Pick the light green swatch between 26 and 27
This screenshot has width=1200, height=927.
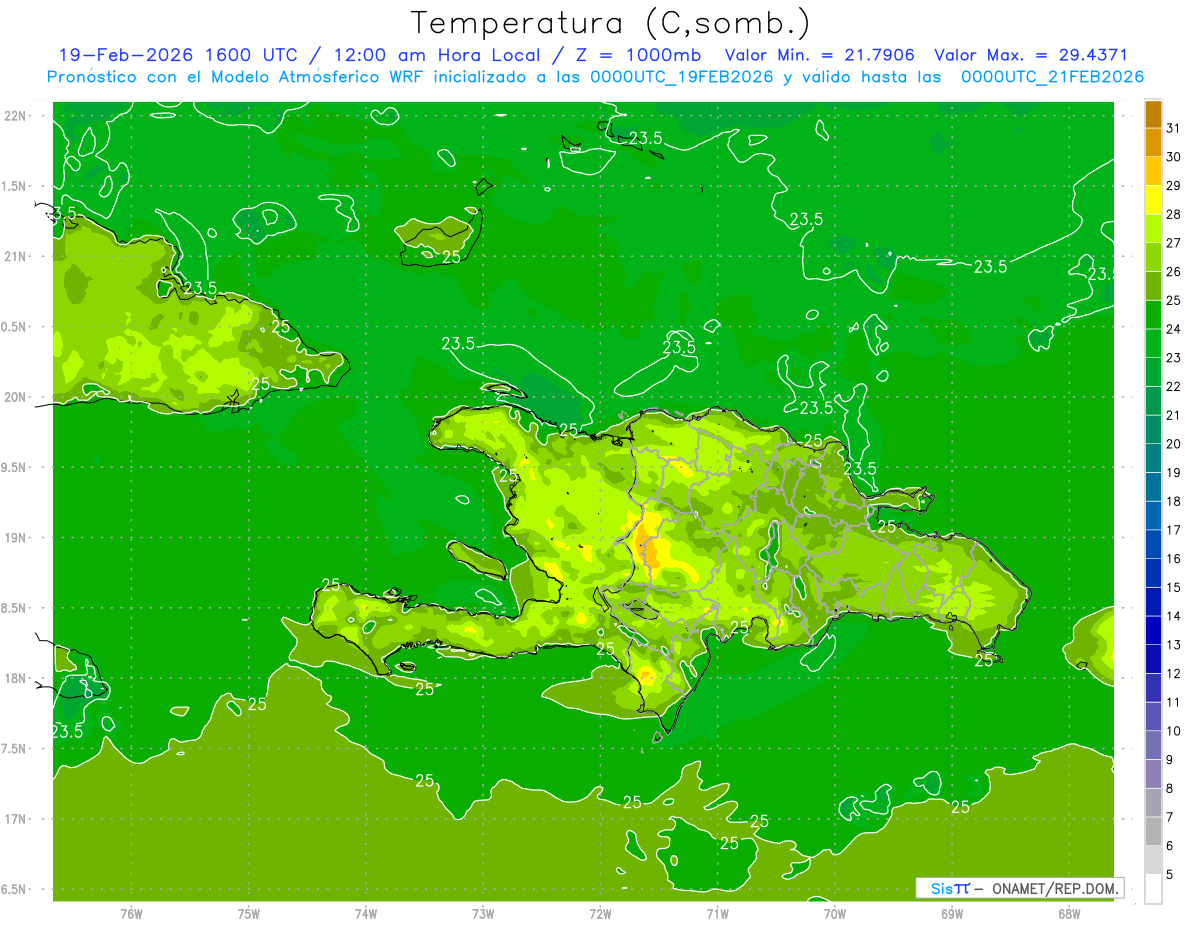[x=1153, y=257]
